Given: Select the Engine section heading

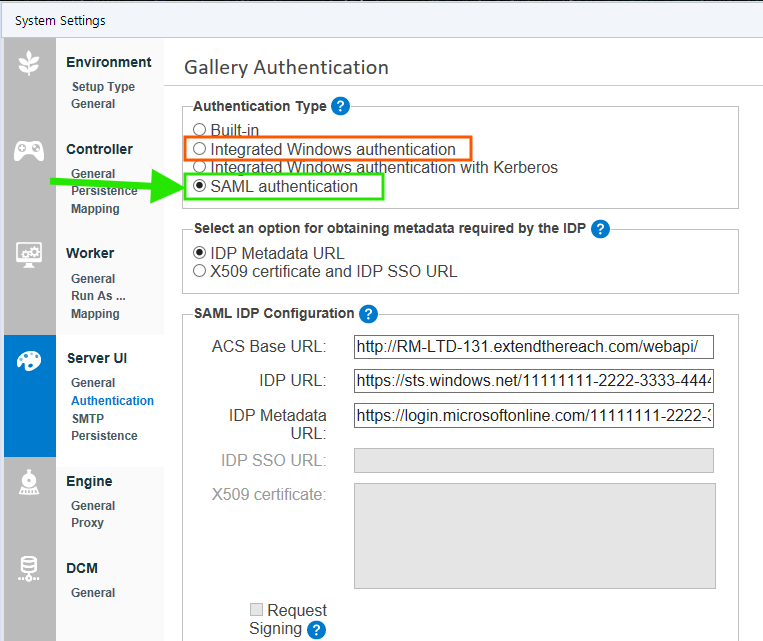Looking at the screenshot, I should click(89, 481).
